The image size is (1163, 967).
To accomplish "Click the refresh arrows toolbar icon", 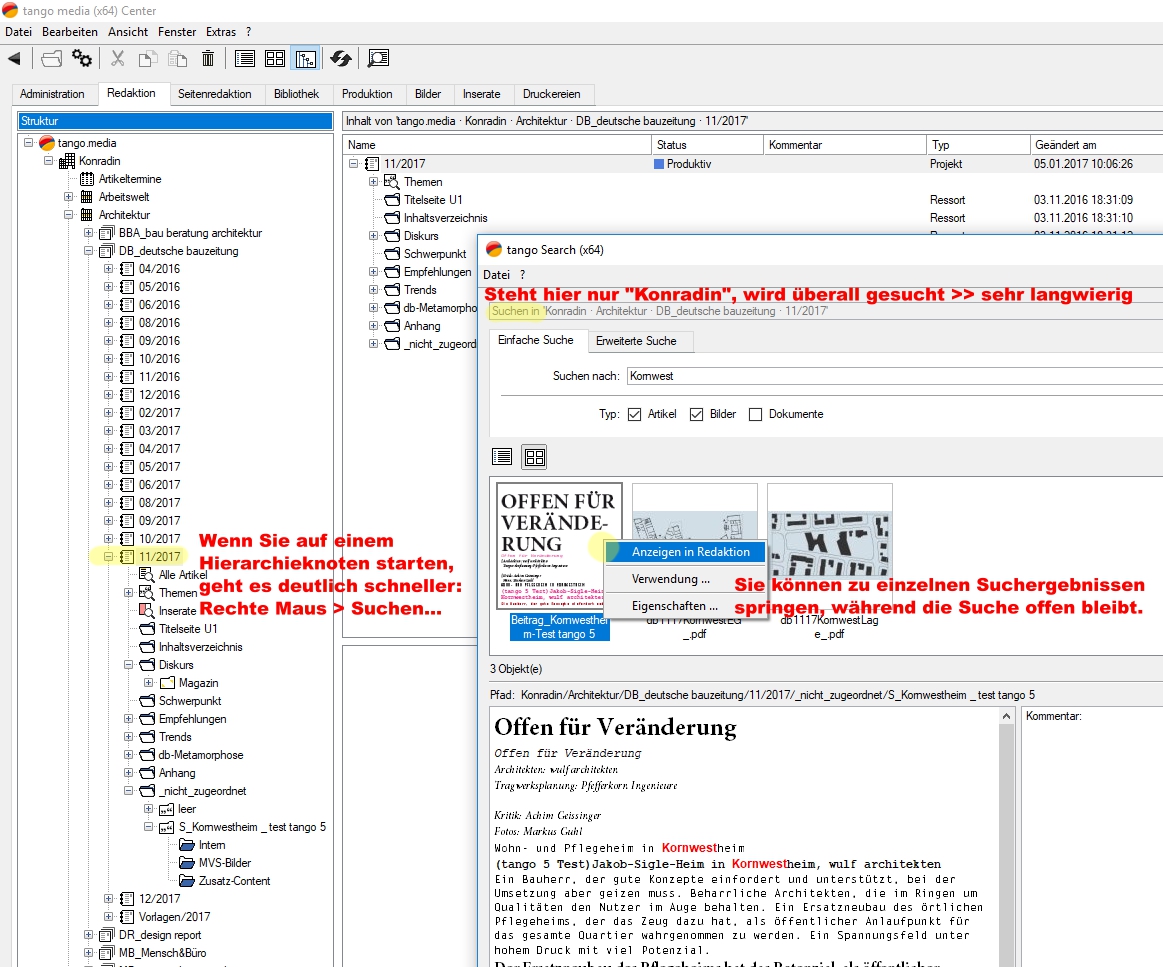I will coord(341,59).
